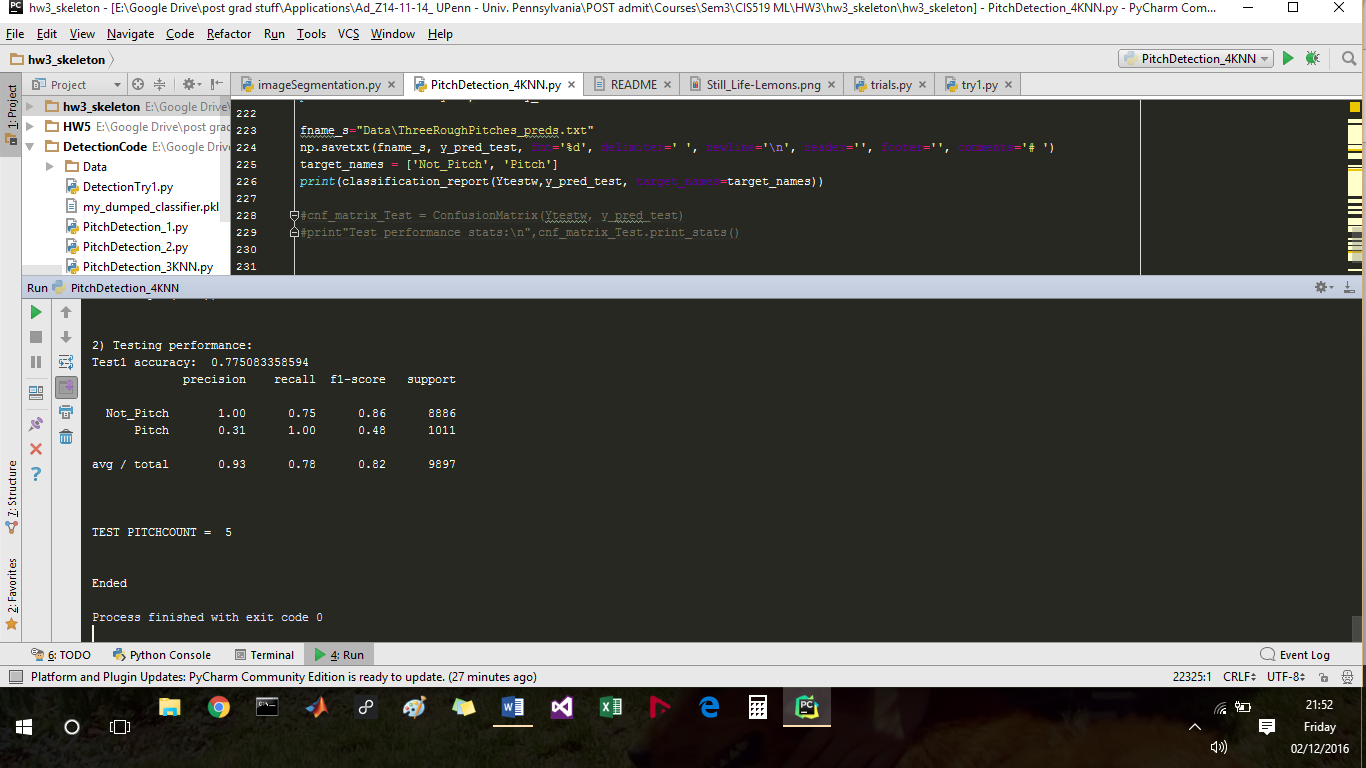
Task: Collapse the DetectionCode folder
Action: point(29,146)
